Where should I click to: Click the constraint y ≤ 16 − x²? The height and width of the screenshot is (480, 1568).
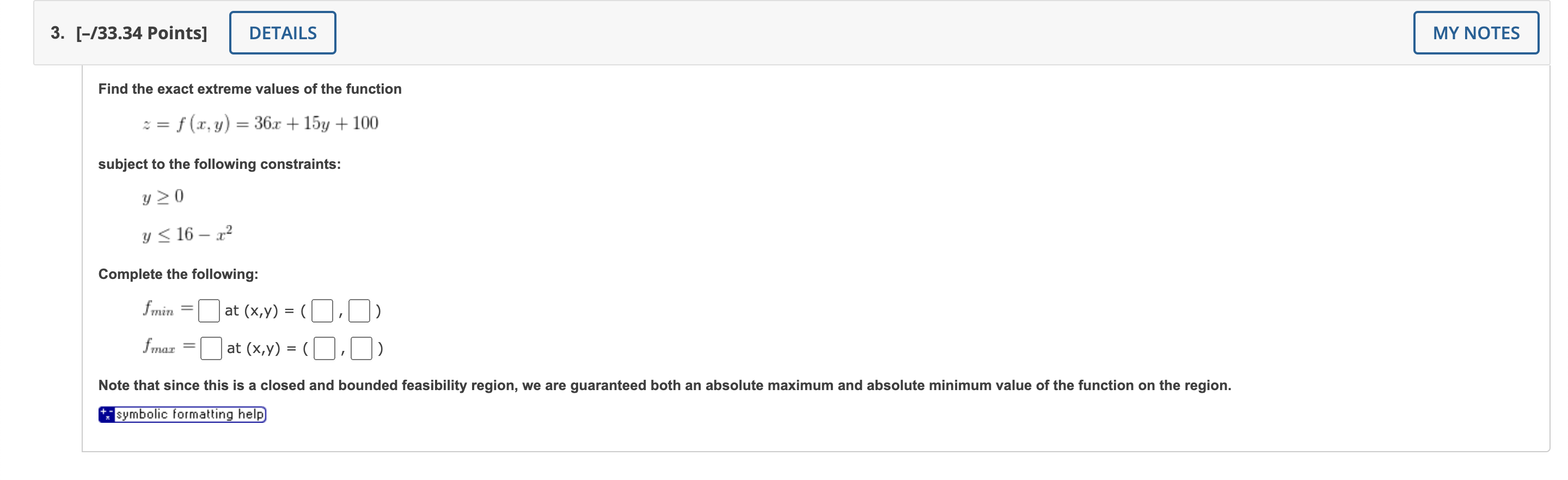[x=186, y=234]
